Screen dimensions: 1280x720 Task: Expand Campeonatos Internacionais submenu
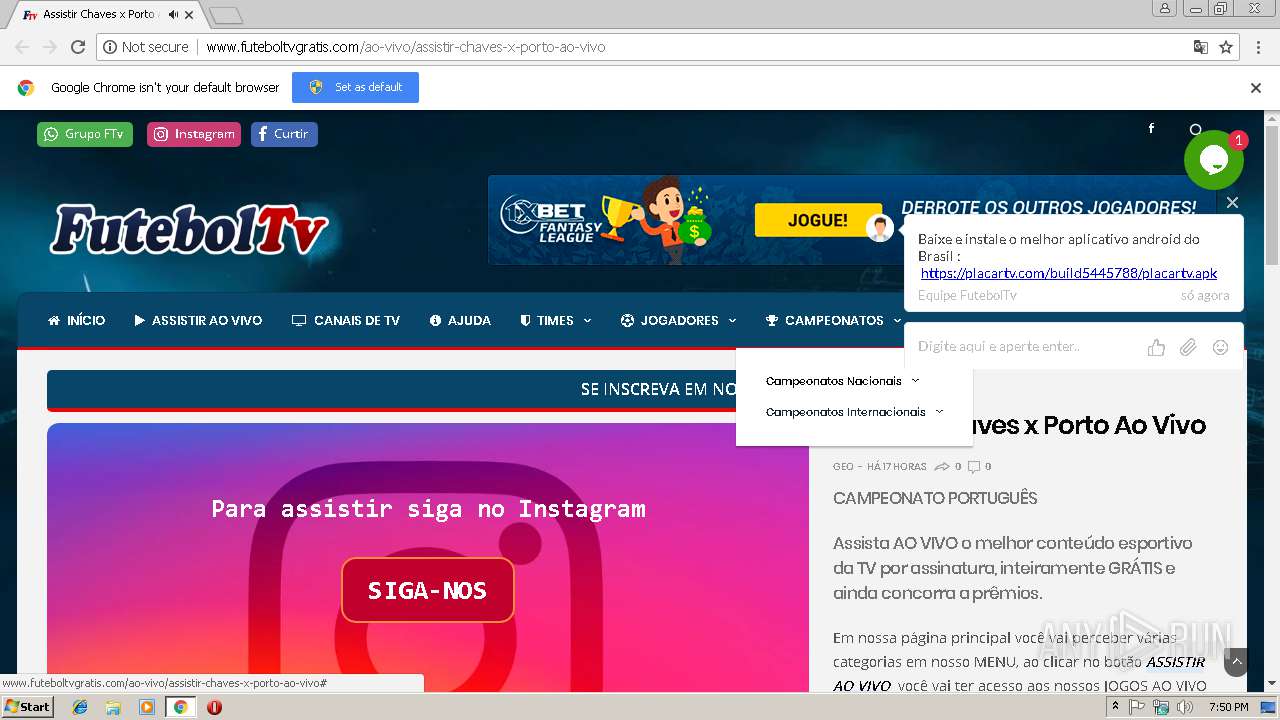click(x=855, y=412)
